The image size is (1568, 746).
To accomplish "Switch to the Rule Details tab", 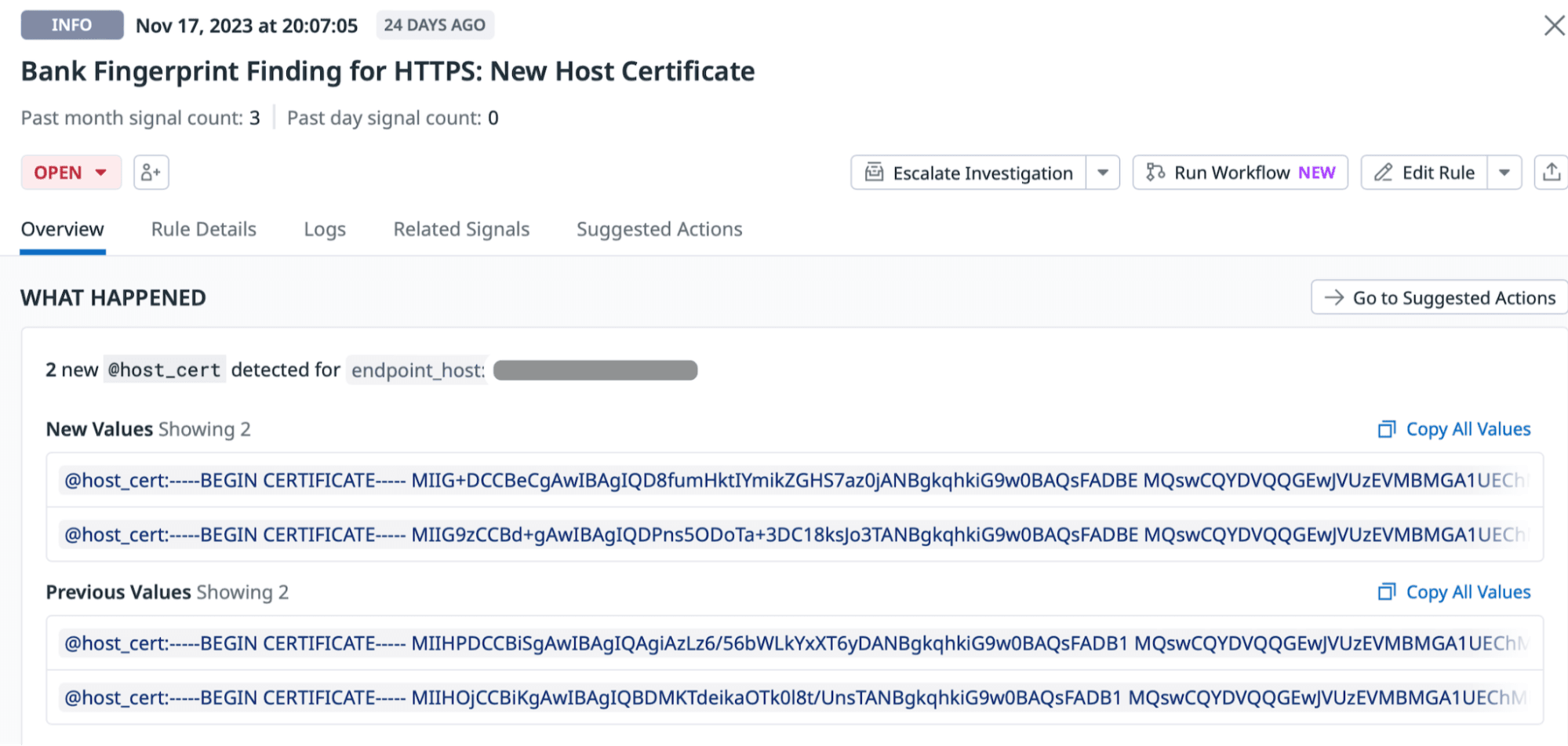I will [x=204, y=229].
